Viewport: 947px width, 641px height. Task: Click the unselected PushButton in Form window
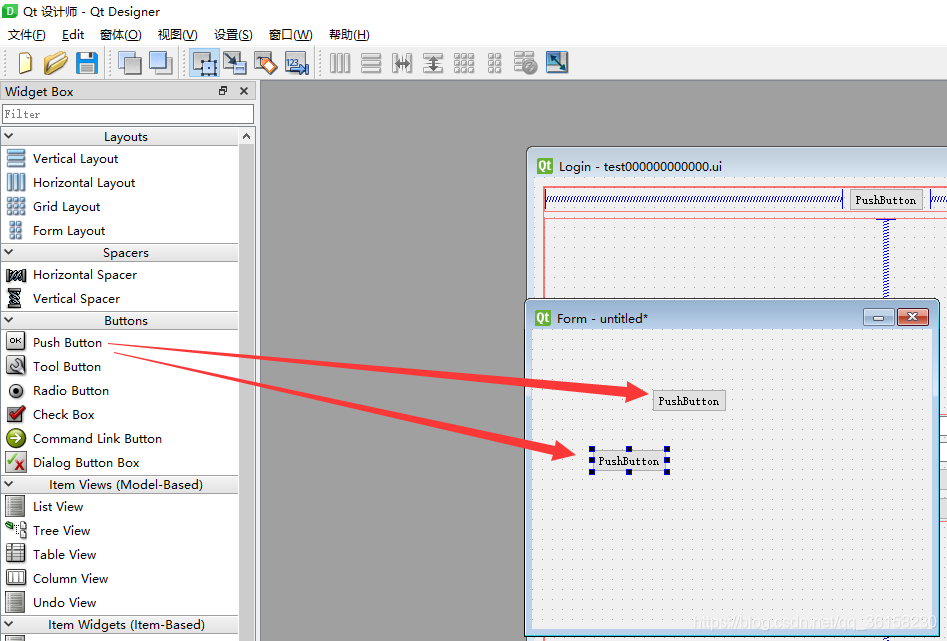[x=689, y=401]
